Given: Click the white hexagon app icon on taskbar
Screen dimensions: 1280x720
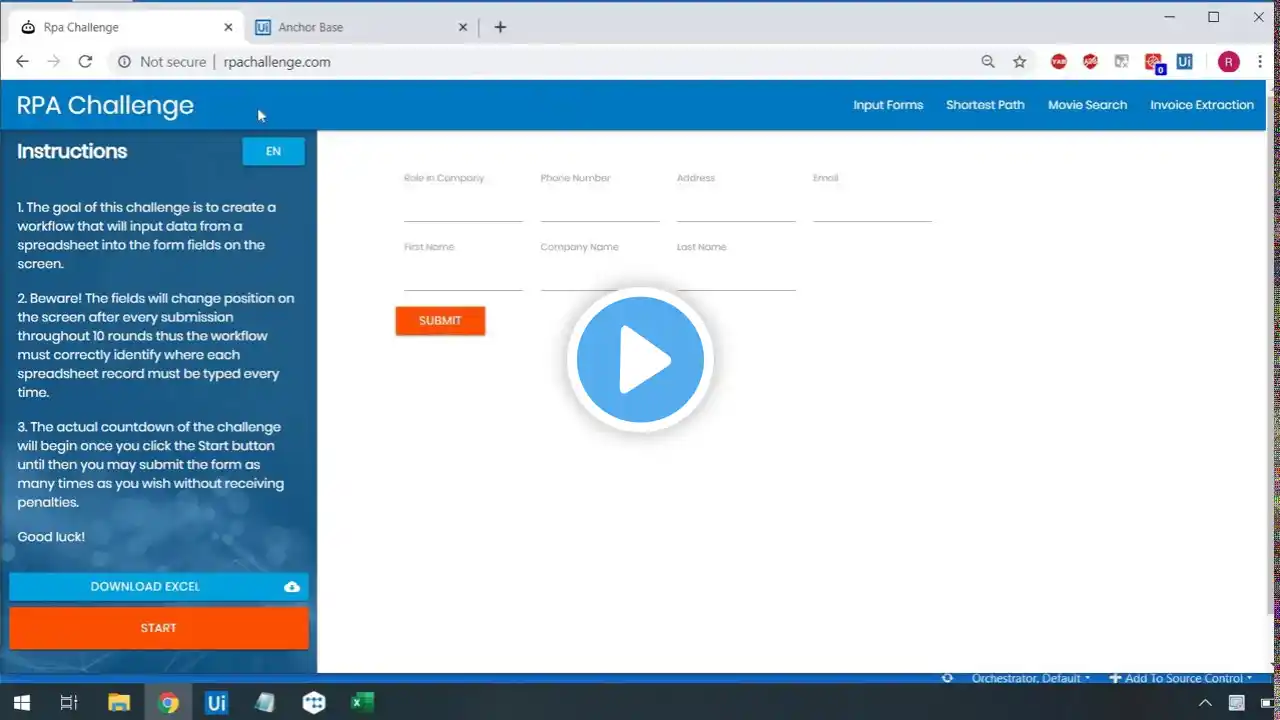Looking at the screenshot, I should click(314, 703).
